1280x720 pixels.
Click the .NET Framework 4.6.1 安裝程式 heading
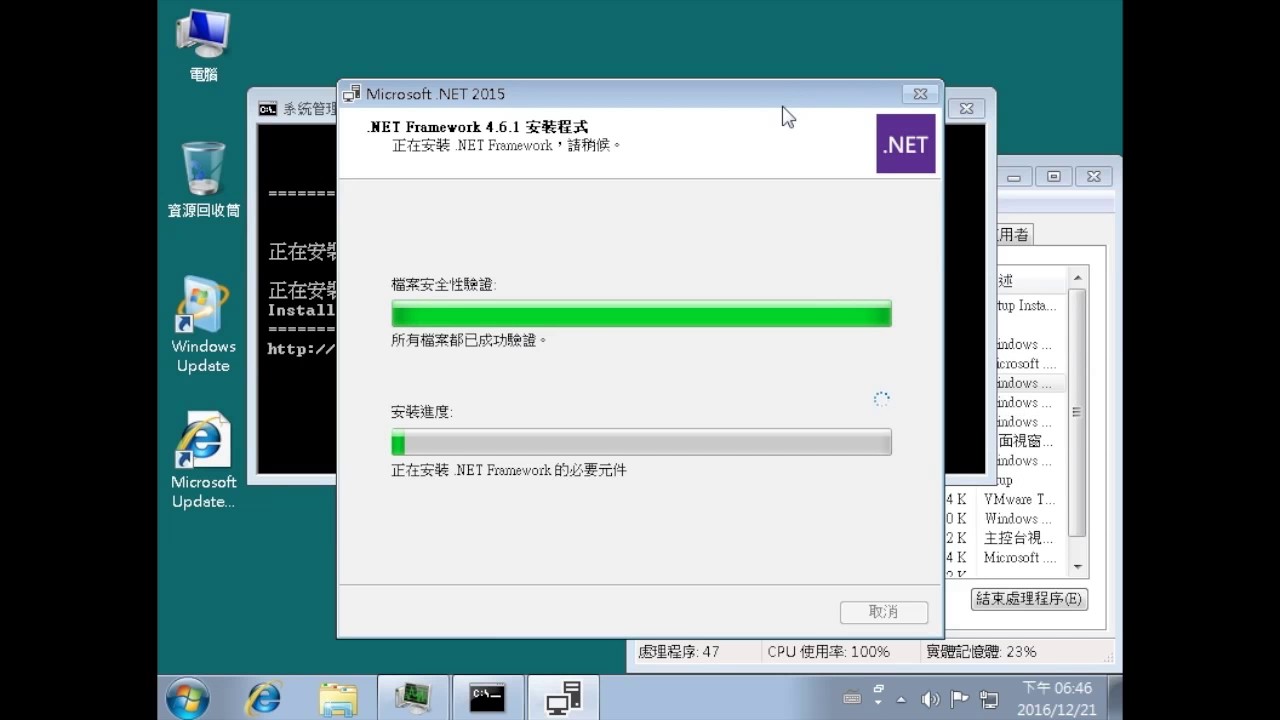point(478,127)
